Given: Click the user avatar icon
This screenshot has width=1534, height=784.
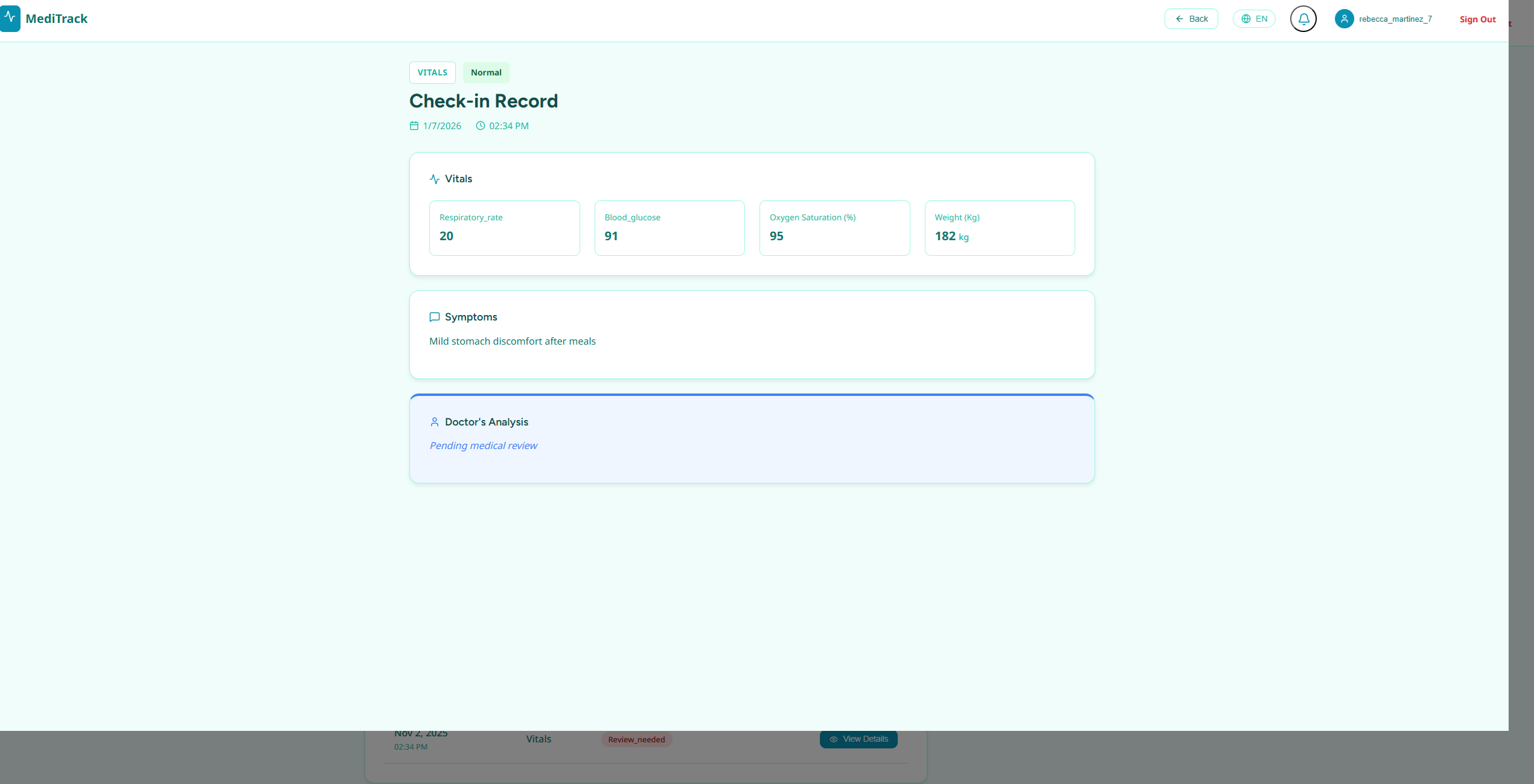Looking at the screenshot, I should tap(1344, 19).
